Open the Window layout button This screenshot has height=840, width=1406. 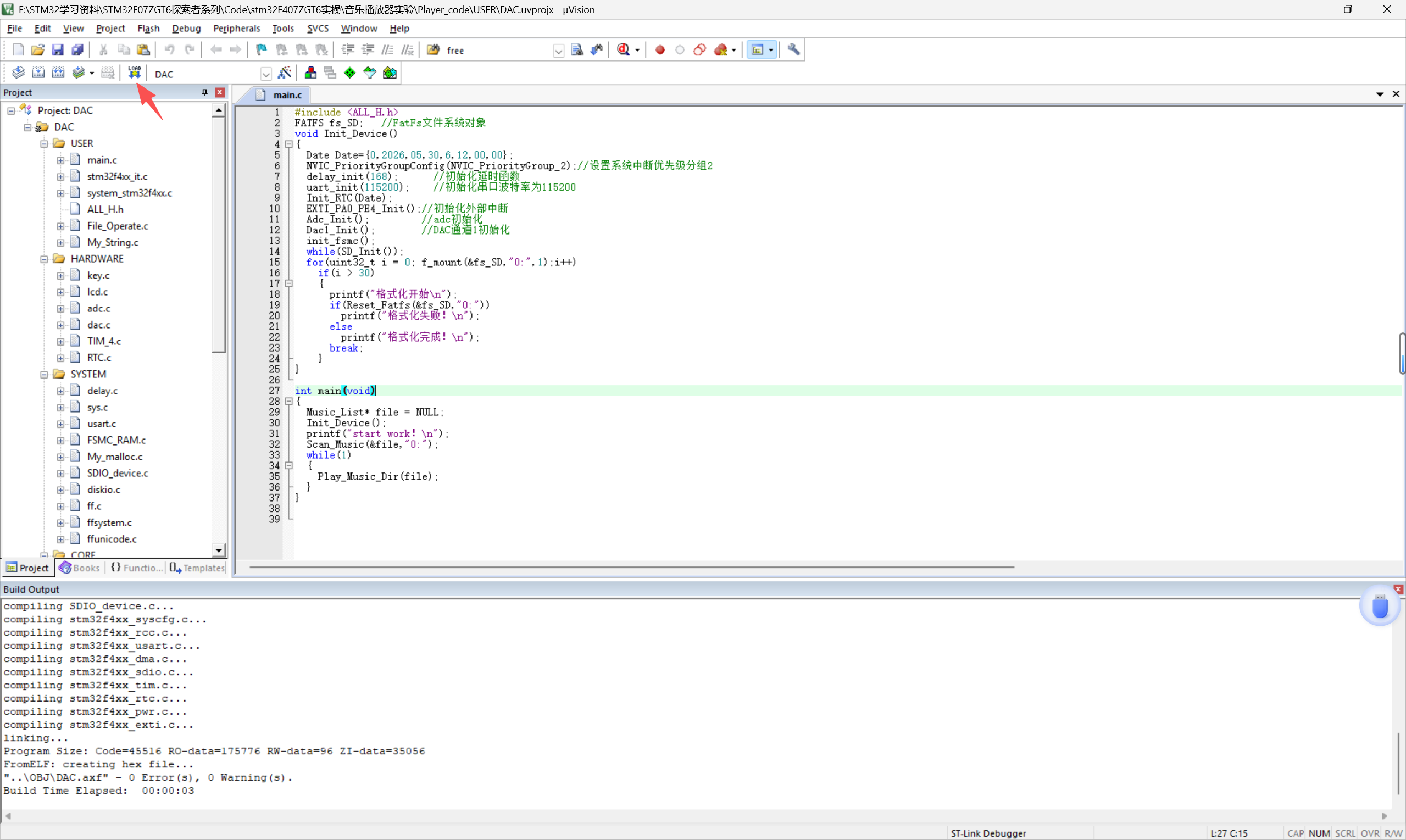pos(757,50)
